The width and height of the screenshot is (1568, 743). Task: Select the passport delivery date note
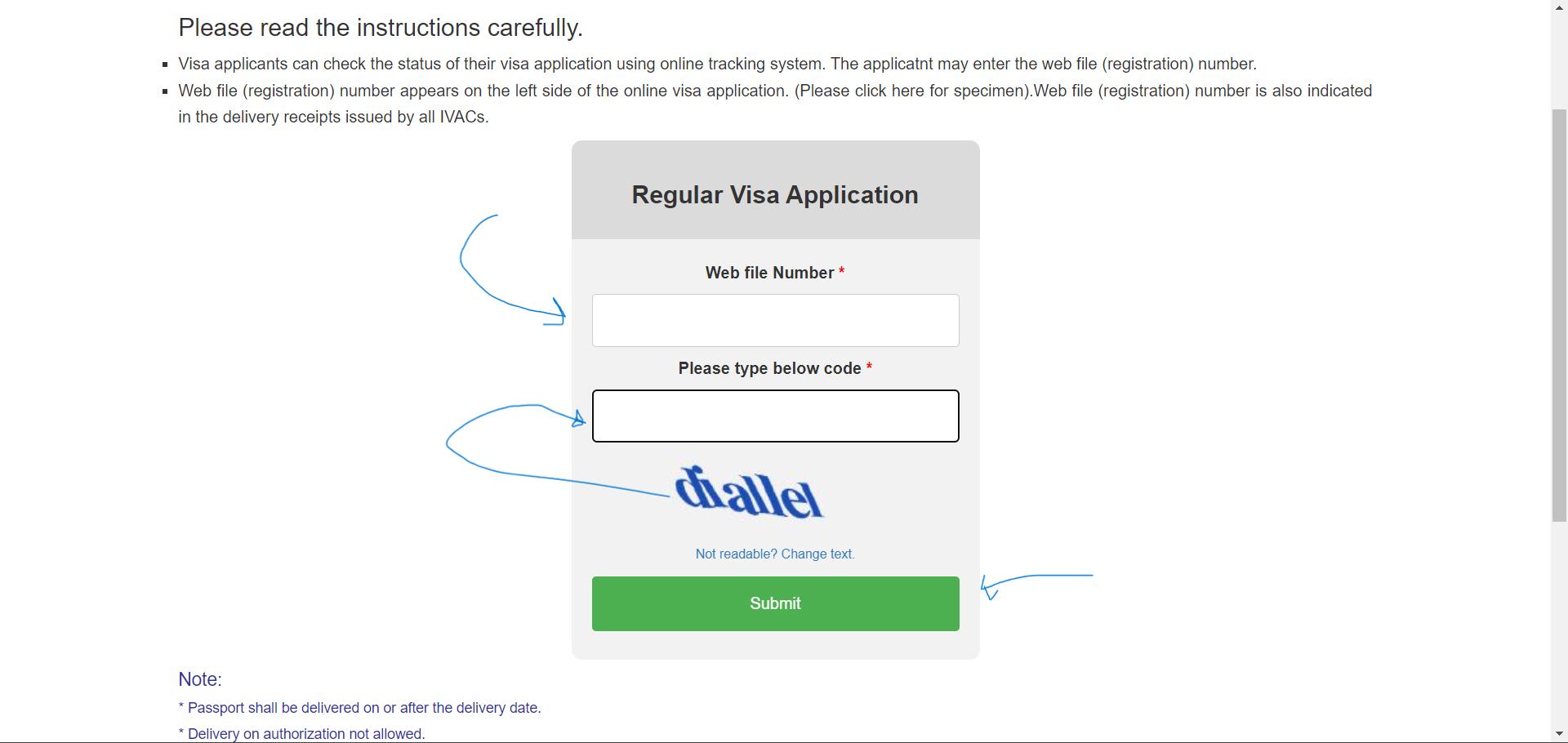(x=359, y=708)
